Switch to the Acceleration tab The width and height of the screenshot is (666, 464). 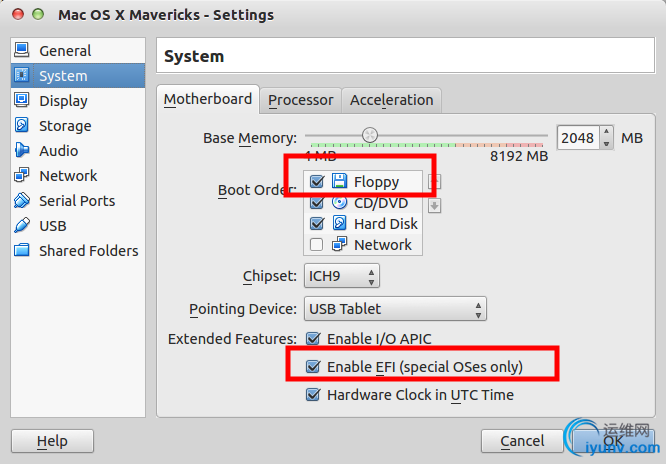(391, 100)
